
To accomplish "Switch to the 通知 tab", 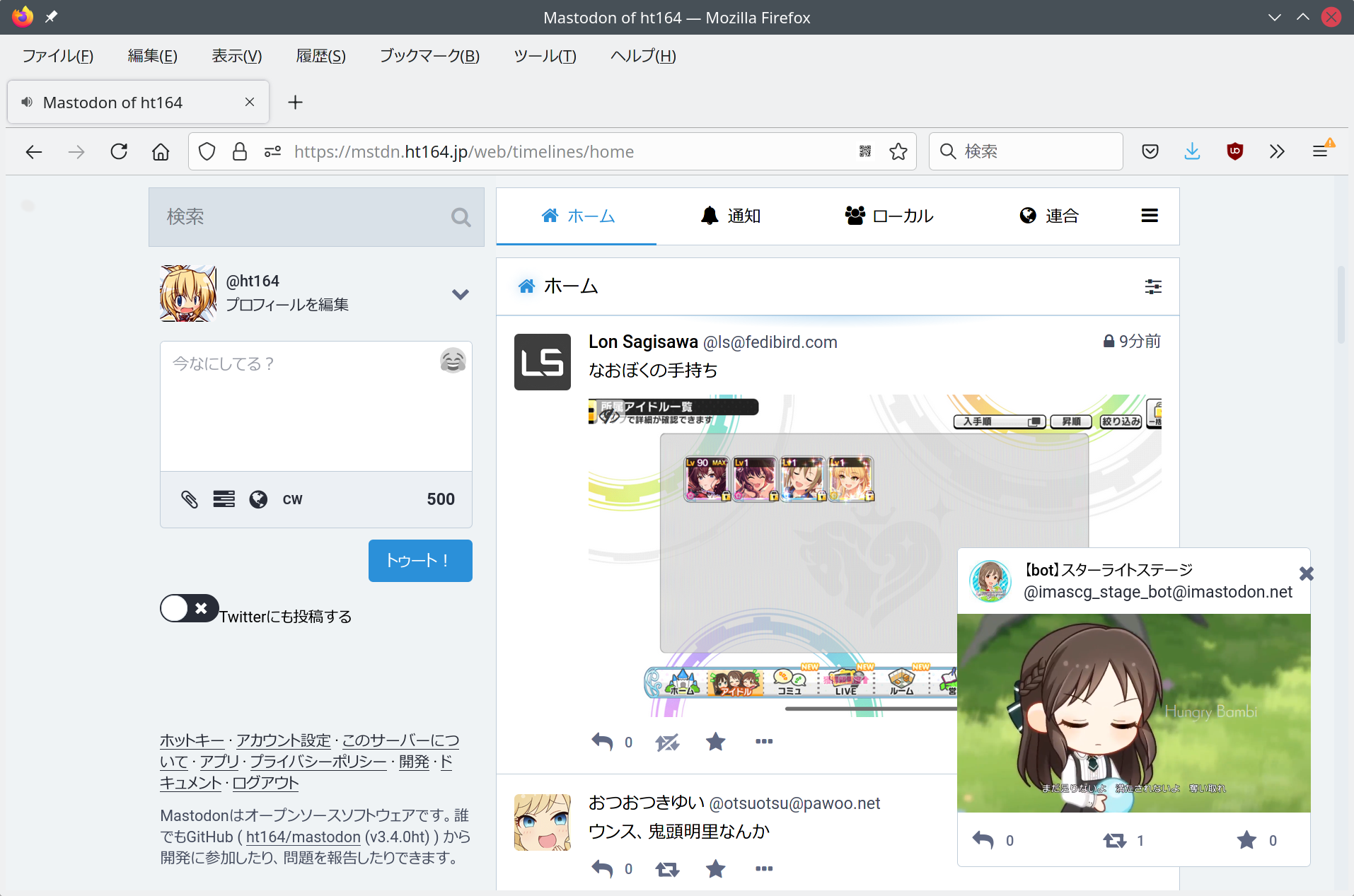I will pos(730,216).
